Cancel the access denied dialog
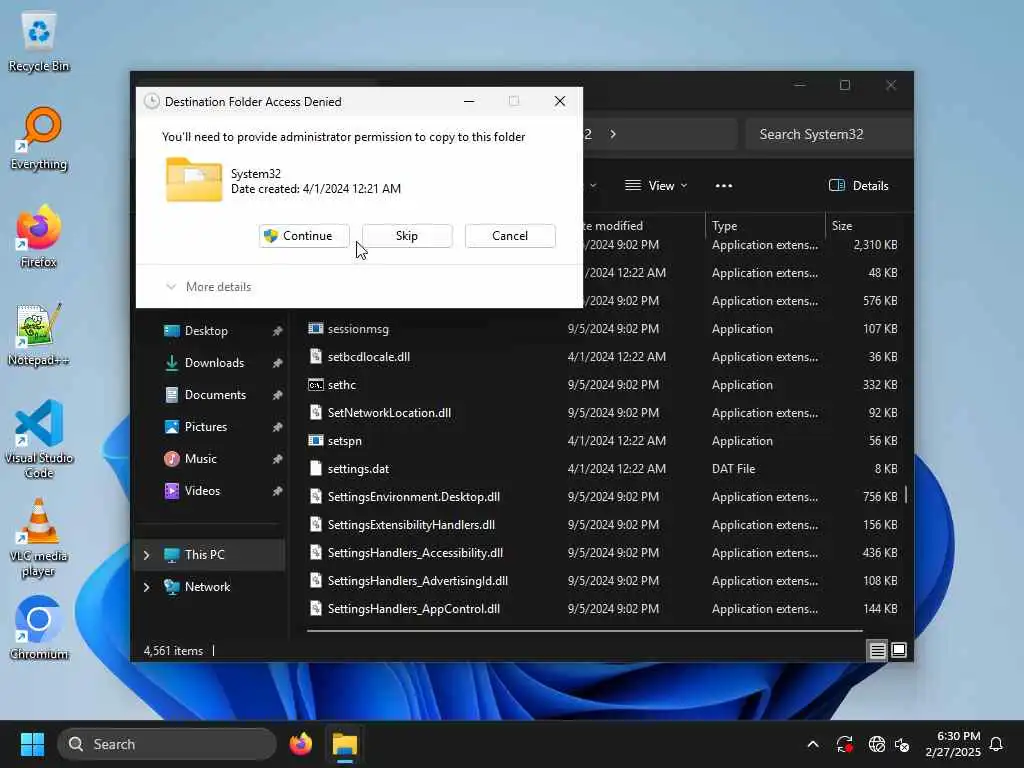The image size is (1024, 768). coord(510,236)
